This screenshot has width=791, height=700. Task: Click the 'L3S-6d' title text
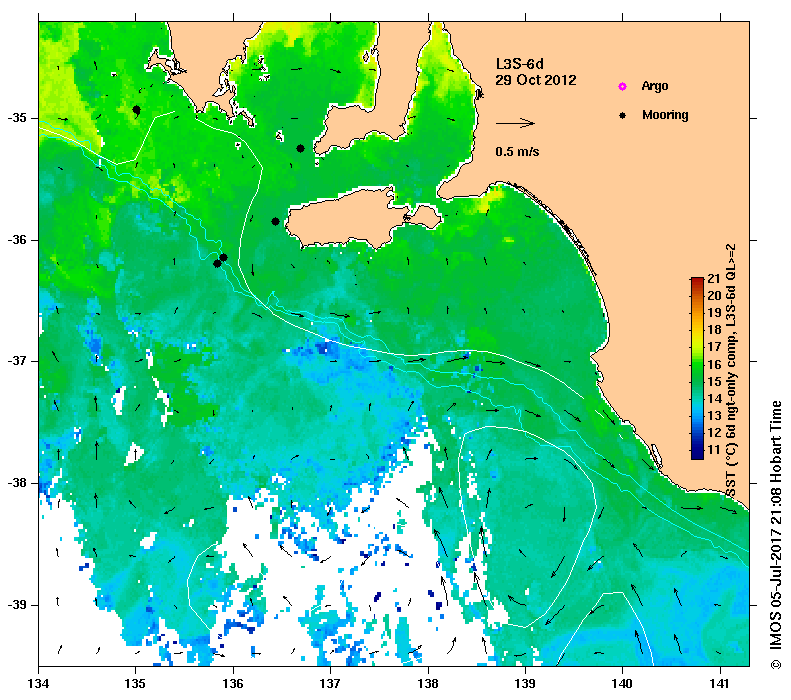520,64
